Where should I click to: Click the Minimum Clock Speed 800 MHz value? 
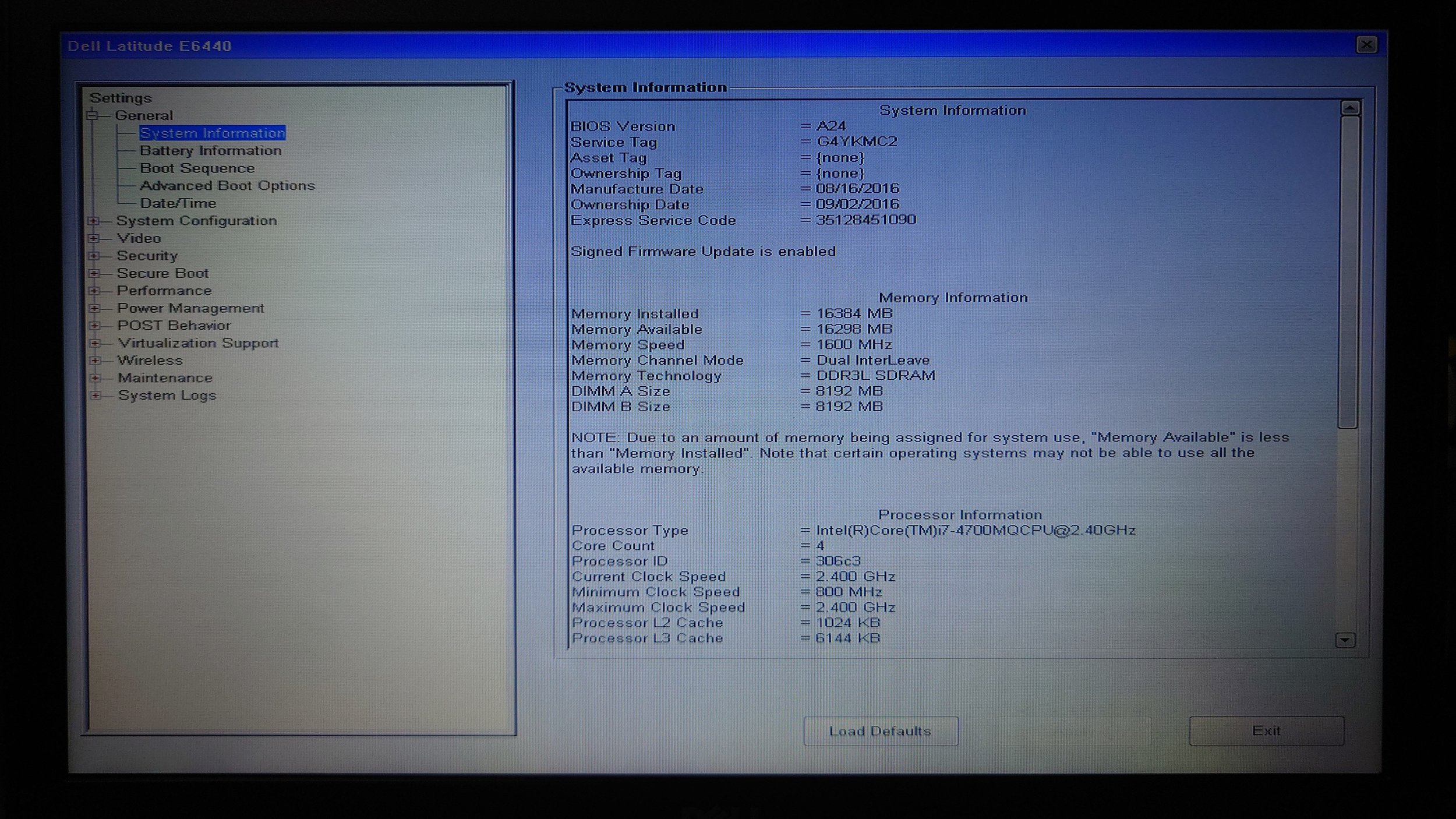(849, 592)
